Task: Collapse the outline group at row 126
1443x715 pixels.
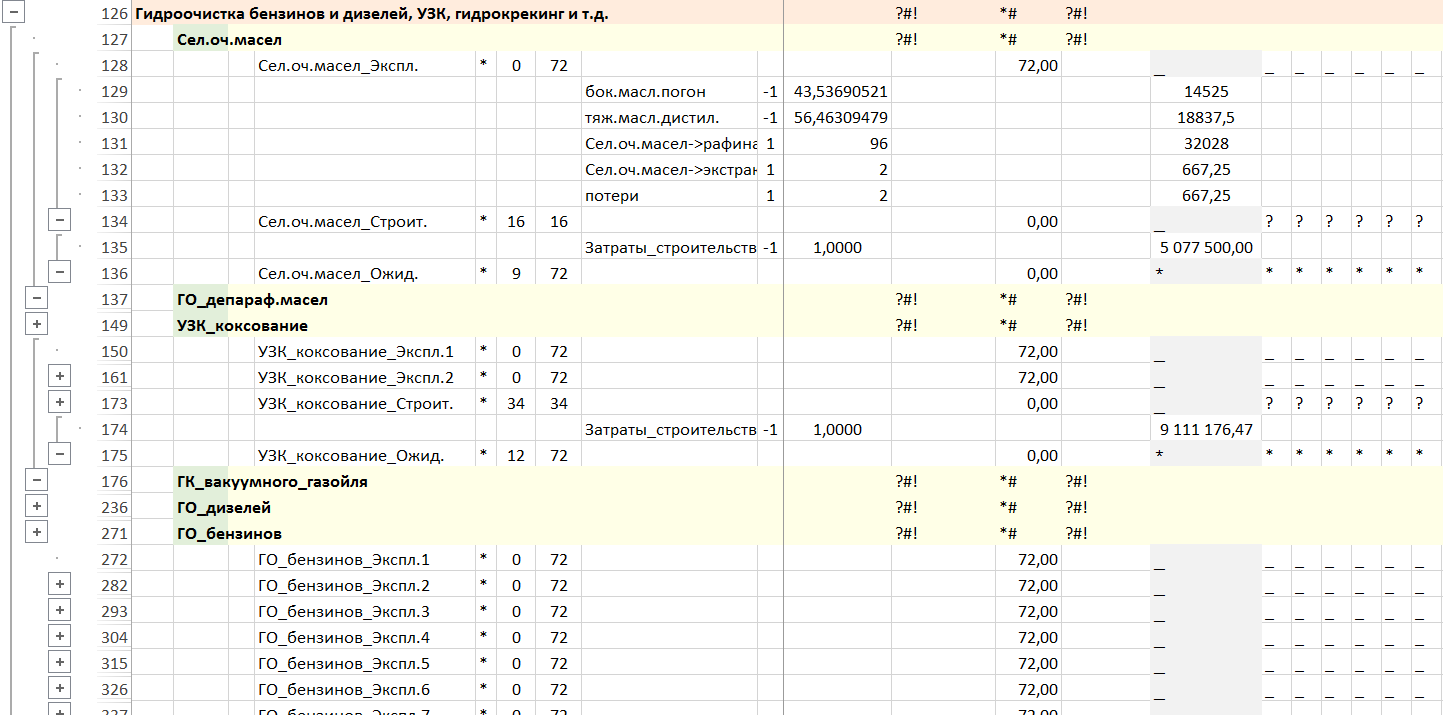Action: pos(14,14)
